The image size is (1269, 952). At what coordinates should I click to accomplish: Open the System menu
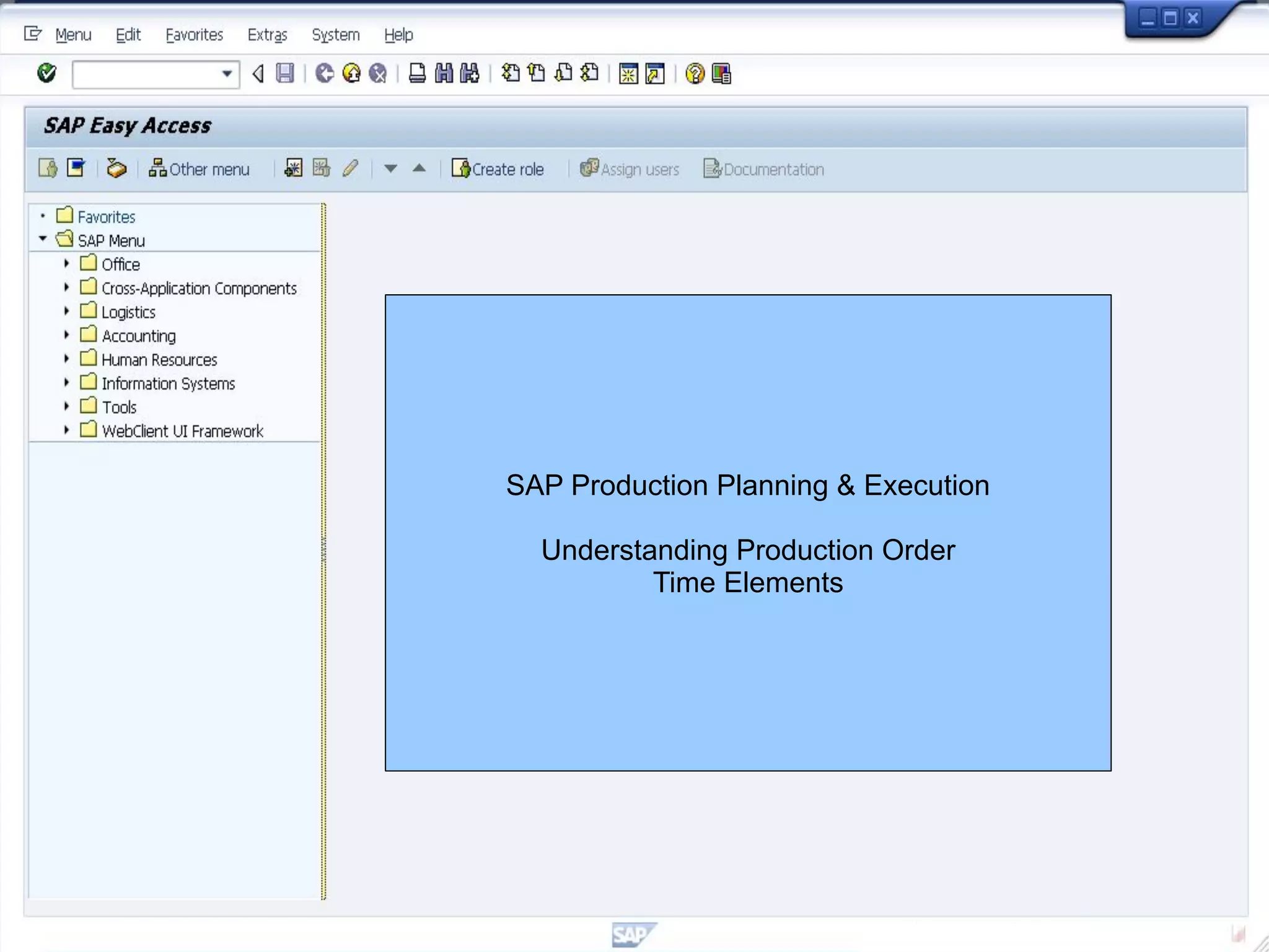[335, 35]
